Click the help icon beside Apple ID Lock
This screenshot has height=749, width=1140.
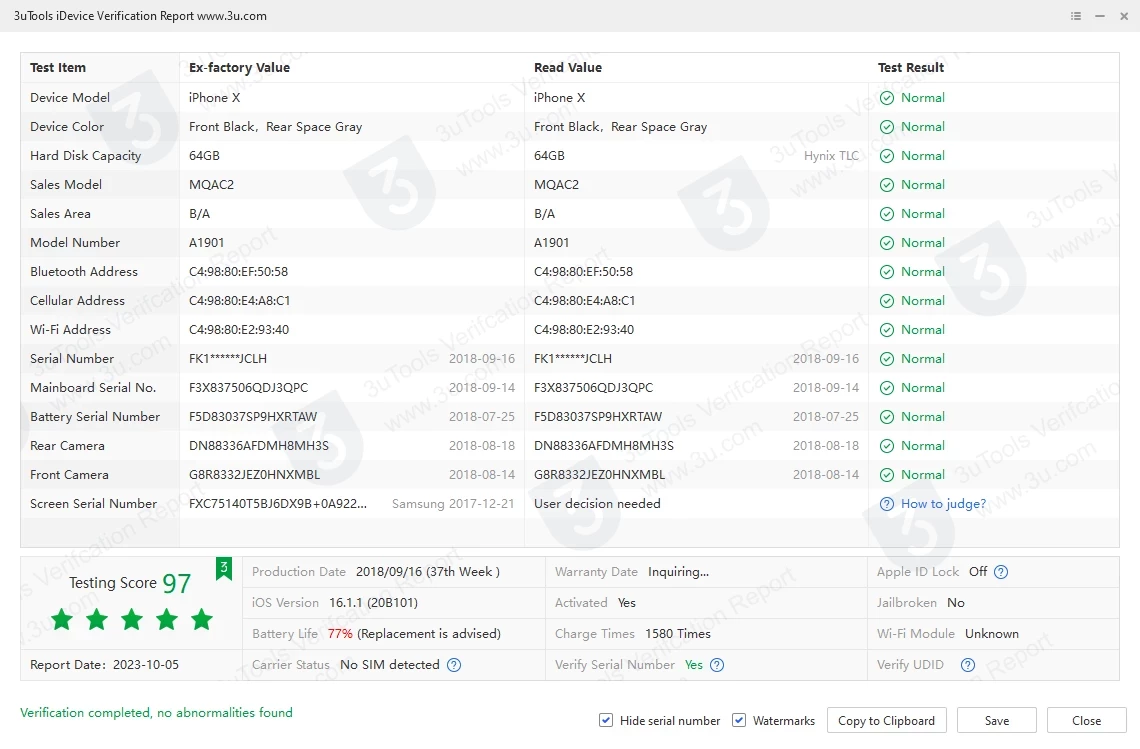[x=1001, y=572]
